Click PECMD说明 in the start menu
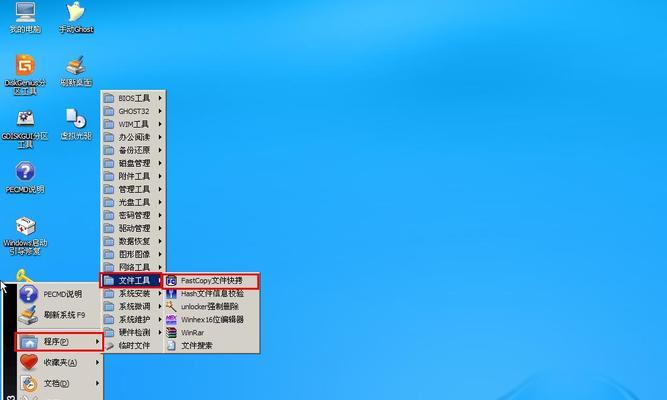Viewport: 667px width, 400px height. click(x=59, y=294)
